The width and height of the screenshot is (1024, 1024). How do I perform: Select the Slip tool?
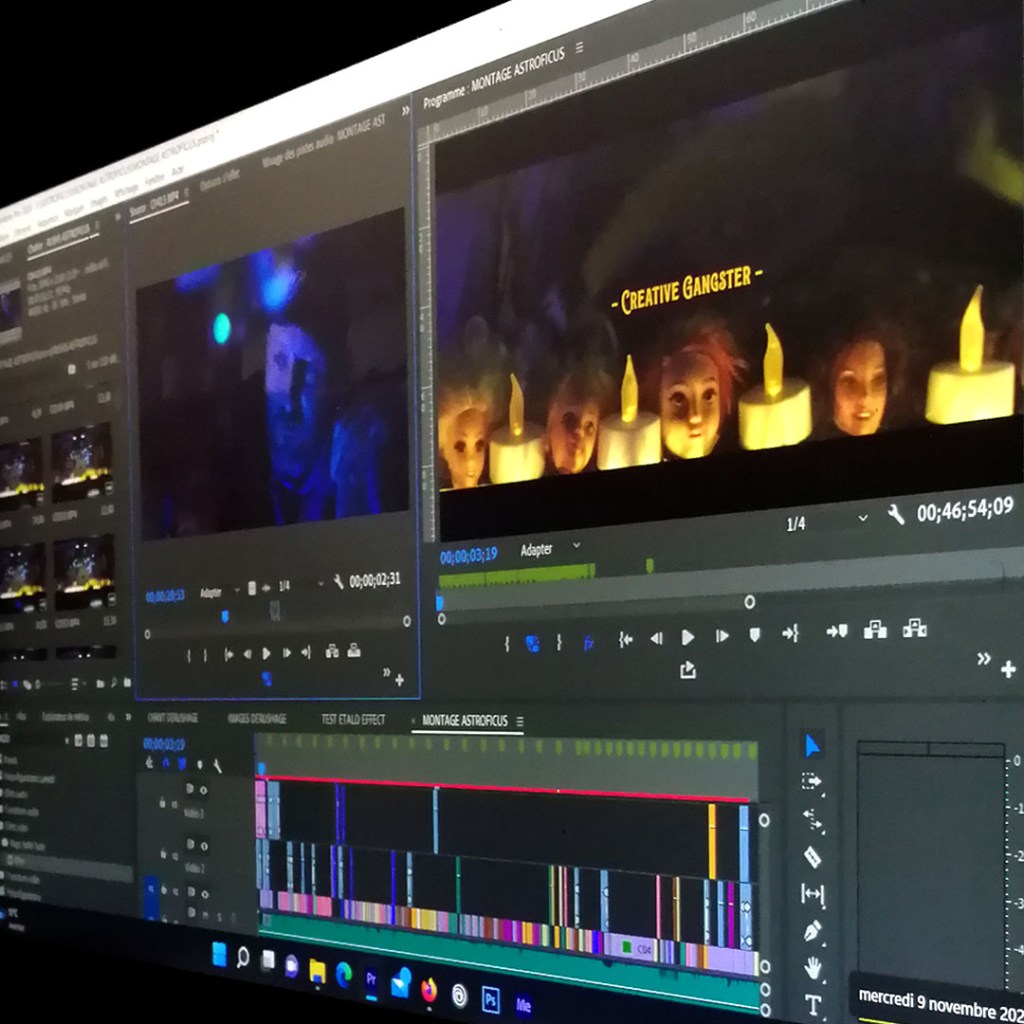click(x=811, y=893)
